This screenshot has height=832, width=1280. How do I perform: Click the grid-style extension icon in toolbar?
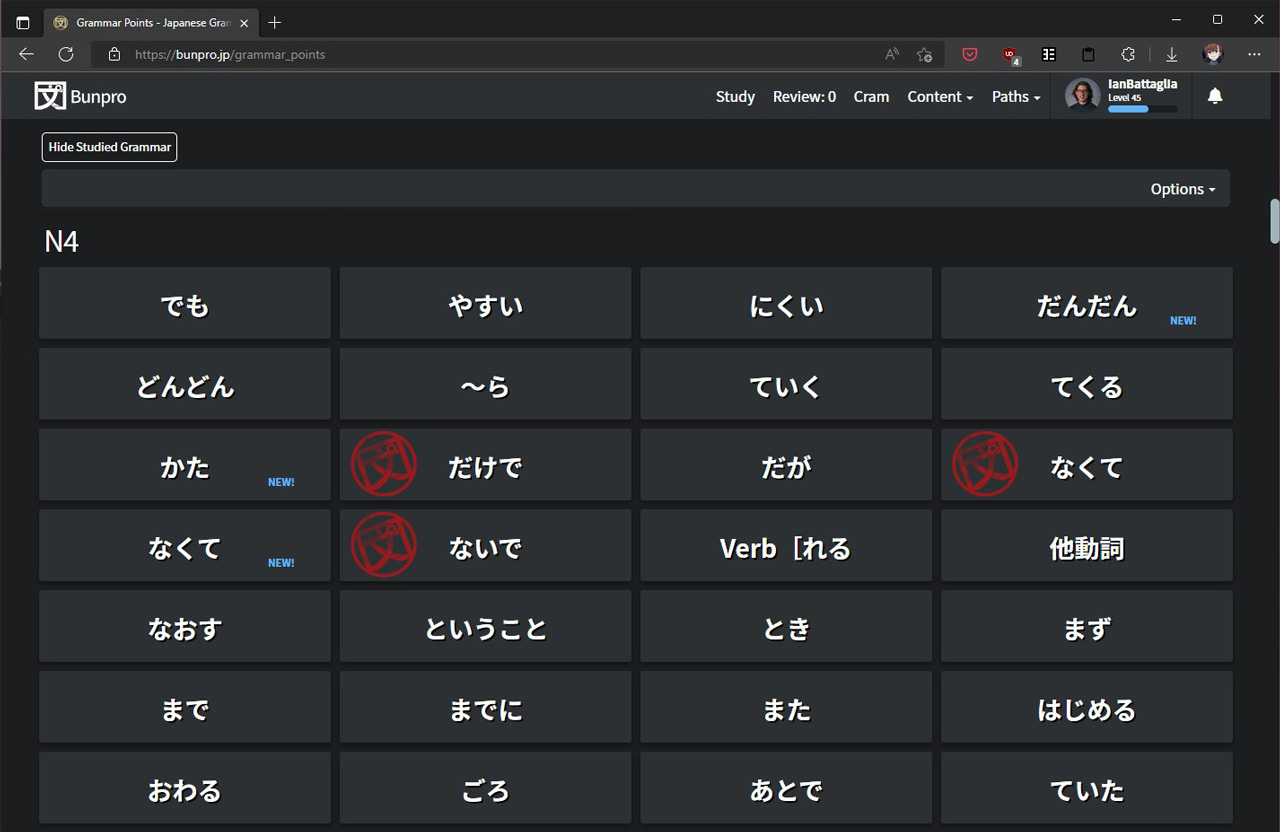pos(1049,54)
